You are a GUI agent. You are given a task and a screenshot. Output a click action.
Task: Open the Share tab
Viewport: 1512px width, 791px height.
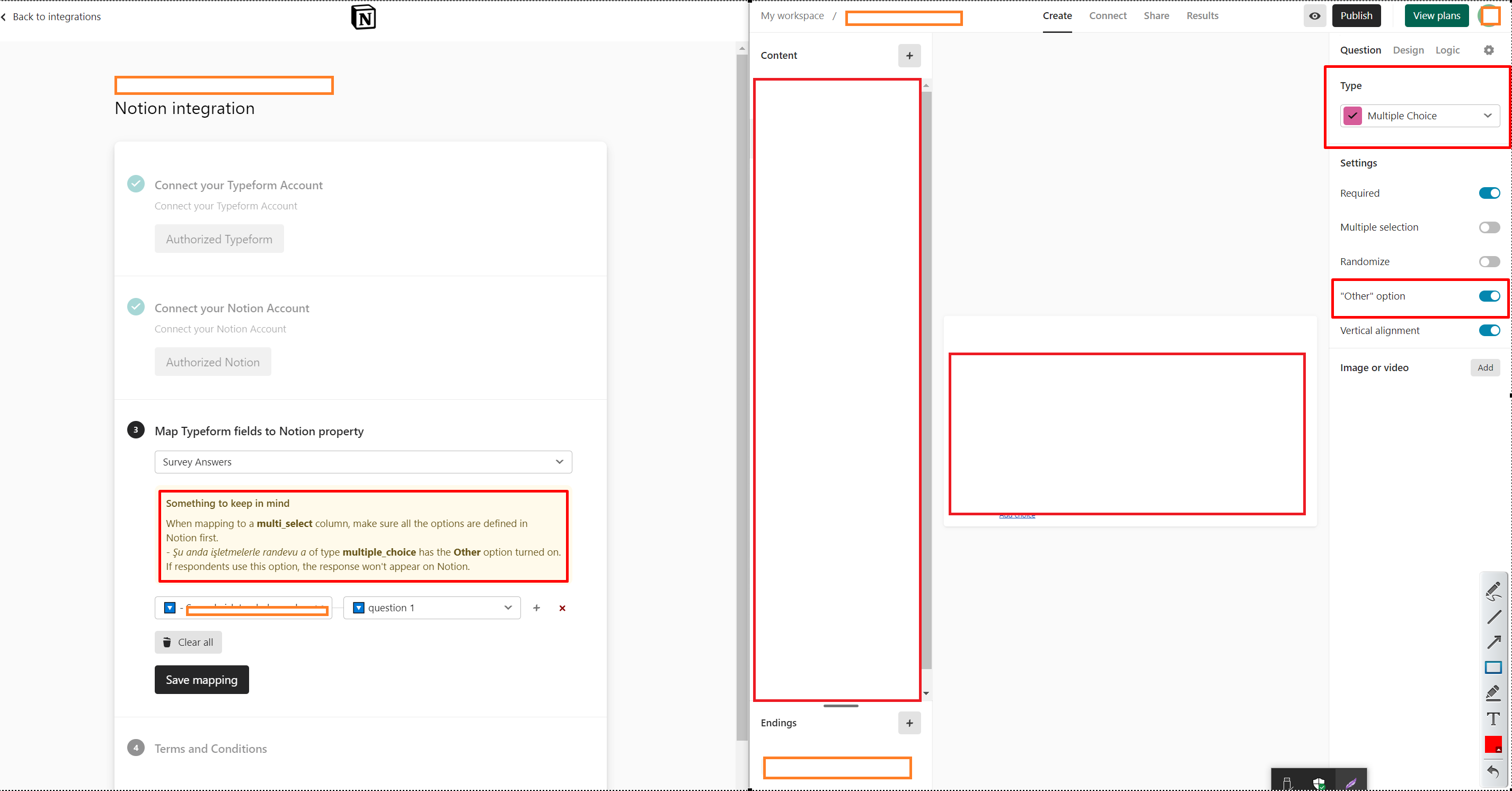click(1156, 16)
